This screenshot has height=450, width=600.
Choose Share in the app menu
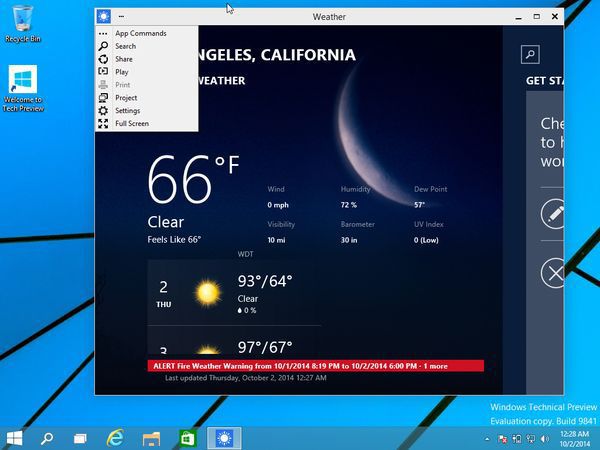click(147, 59)
